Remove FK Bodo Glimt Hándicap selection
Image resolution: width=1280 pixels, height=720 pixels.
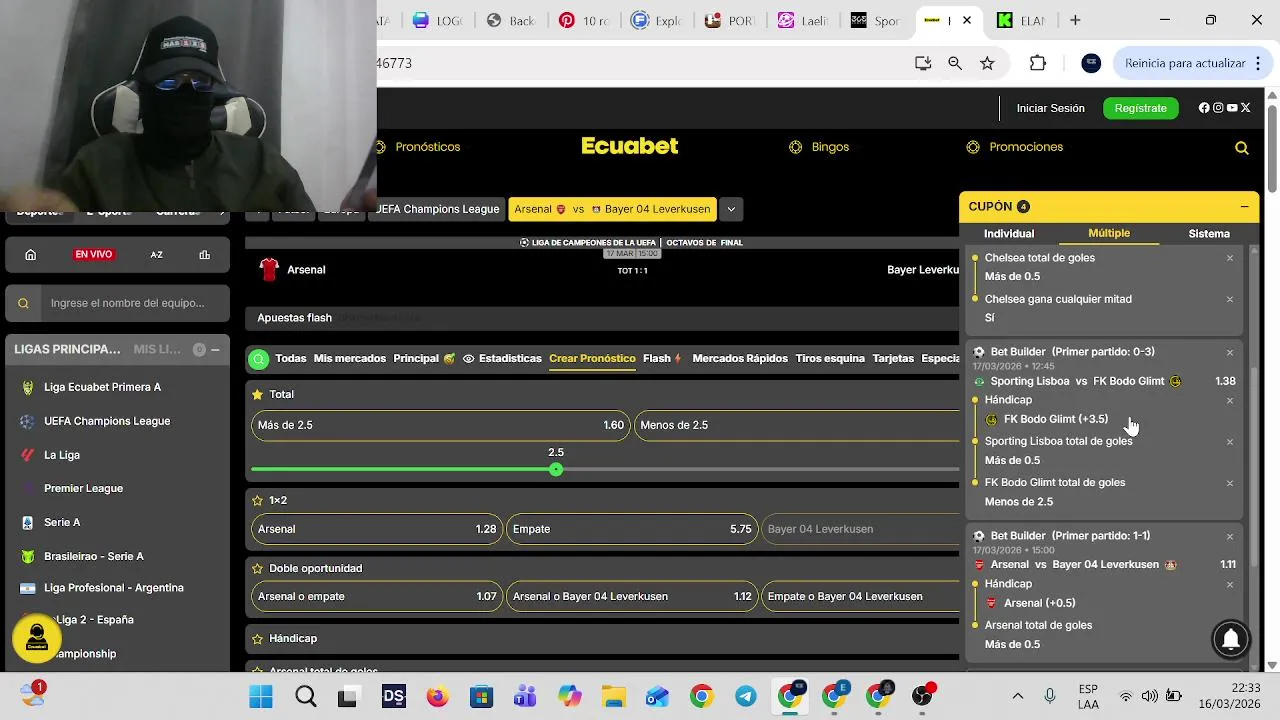click(1230, 400)
